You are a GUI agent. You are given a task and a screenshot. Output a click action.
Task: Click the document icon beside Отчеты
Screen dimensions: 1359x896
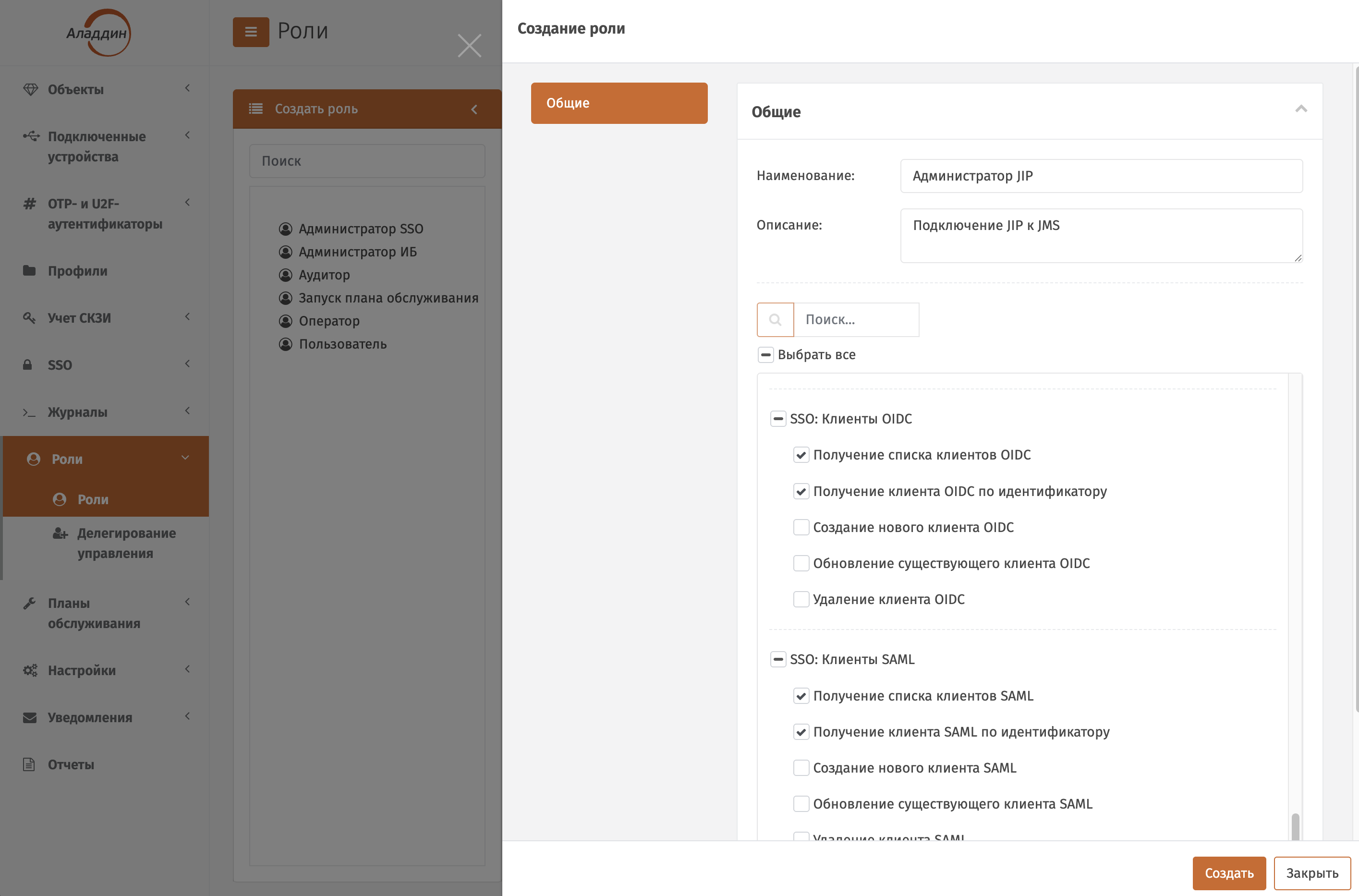(29, 764)
